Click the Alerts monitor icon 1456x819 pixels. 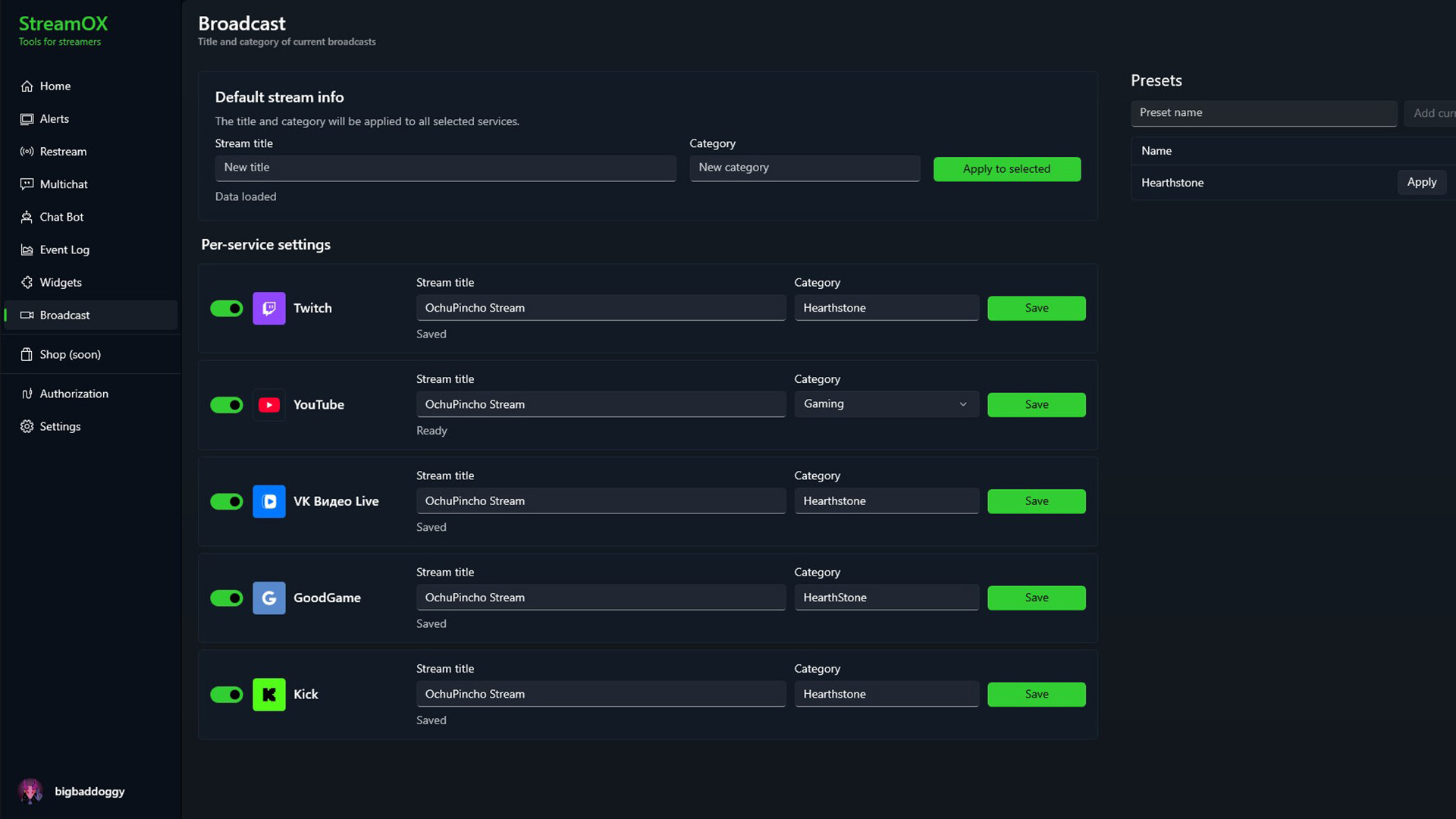27,119
